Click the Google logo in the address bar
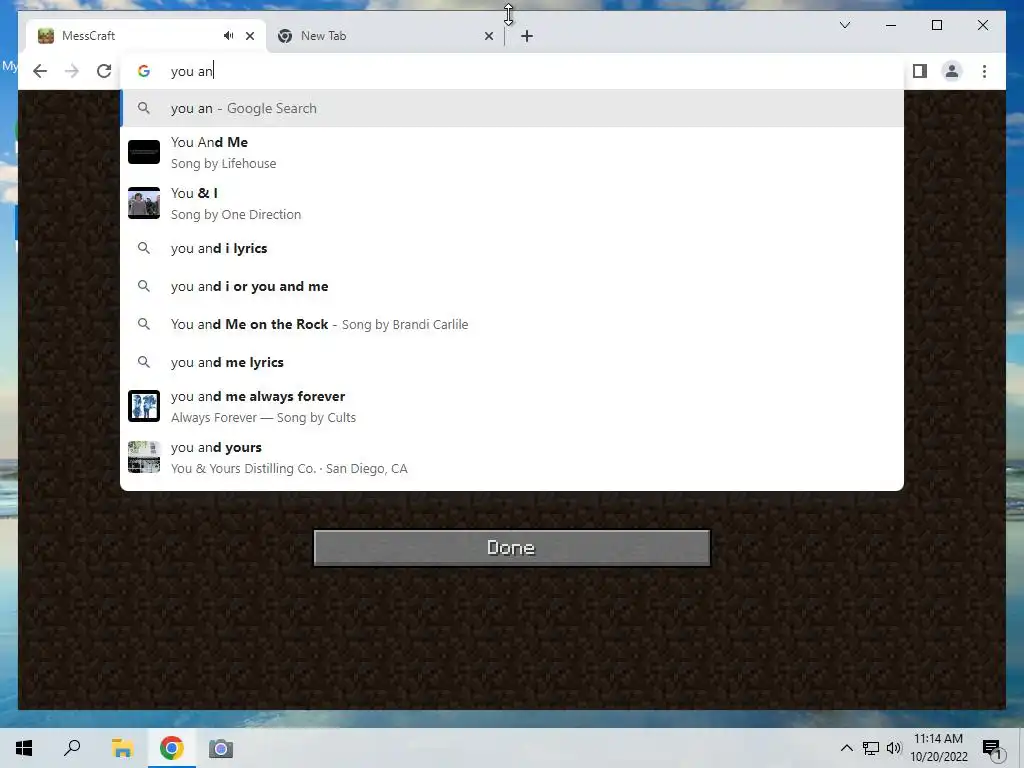This screenshot has width=1024, height=768. pos(144,71)
